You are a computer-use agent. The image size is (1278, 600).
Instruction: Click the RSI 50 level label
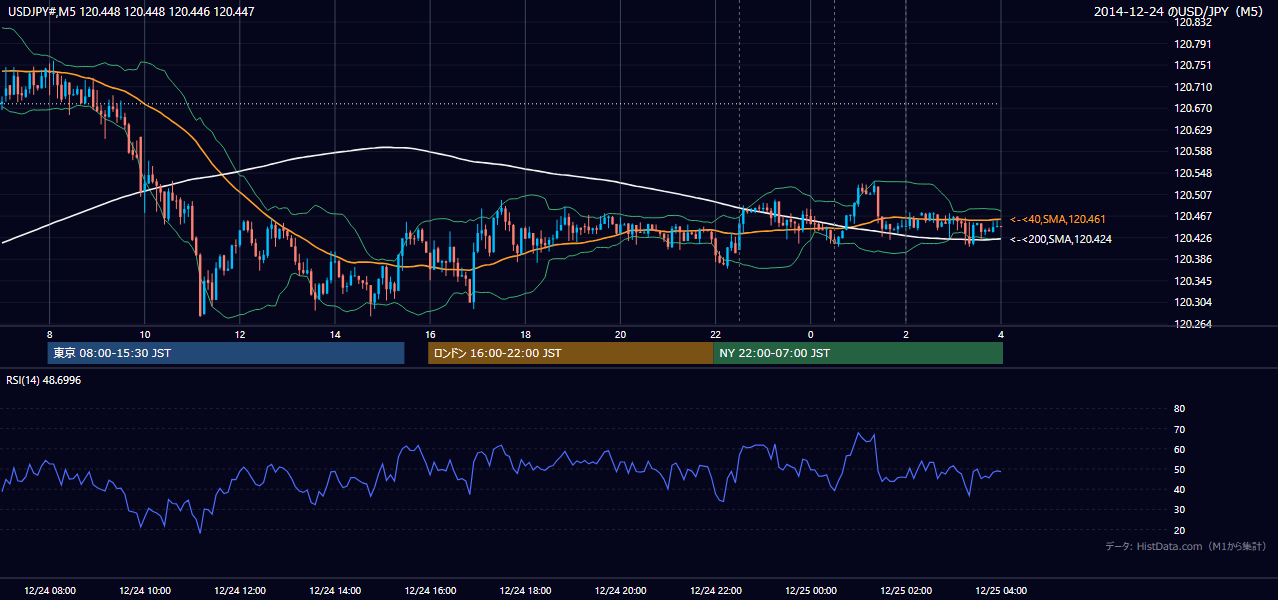pyautogui.click(x=1179, y=470)
